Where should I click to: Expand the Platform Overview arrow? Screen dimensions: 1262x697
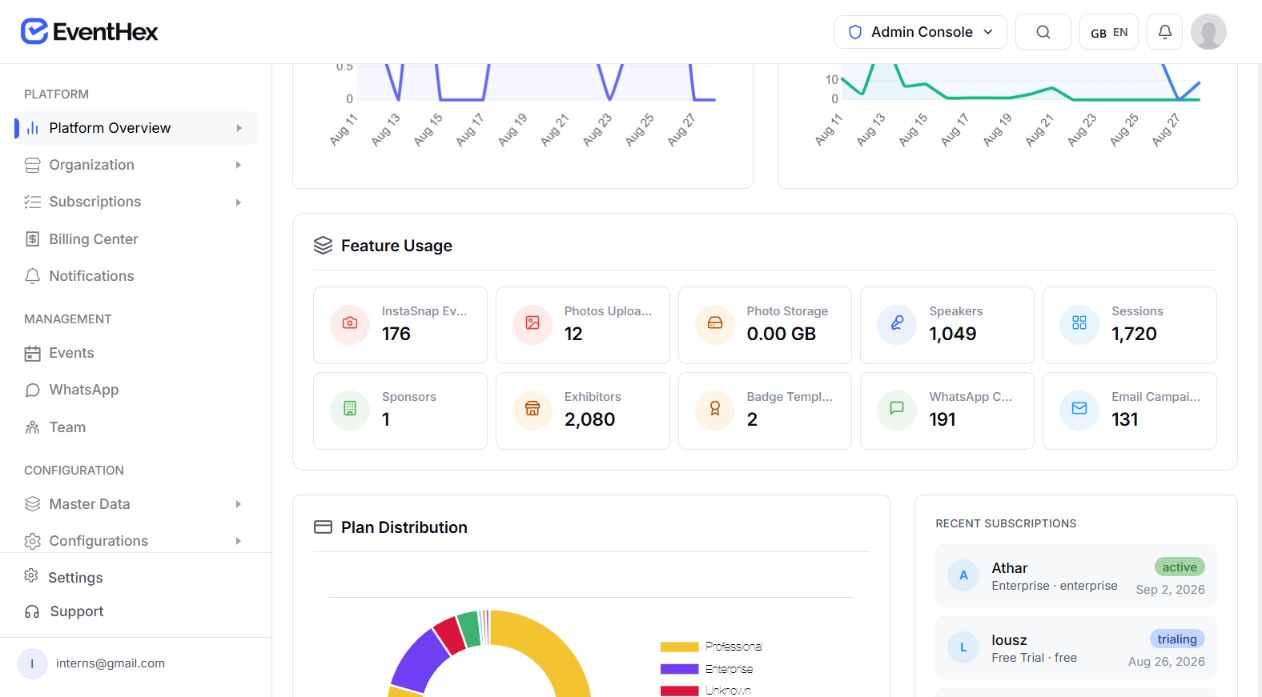[239, 128]
